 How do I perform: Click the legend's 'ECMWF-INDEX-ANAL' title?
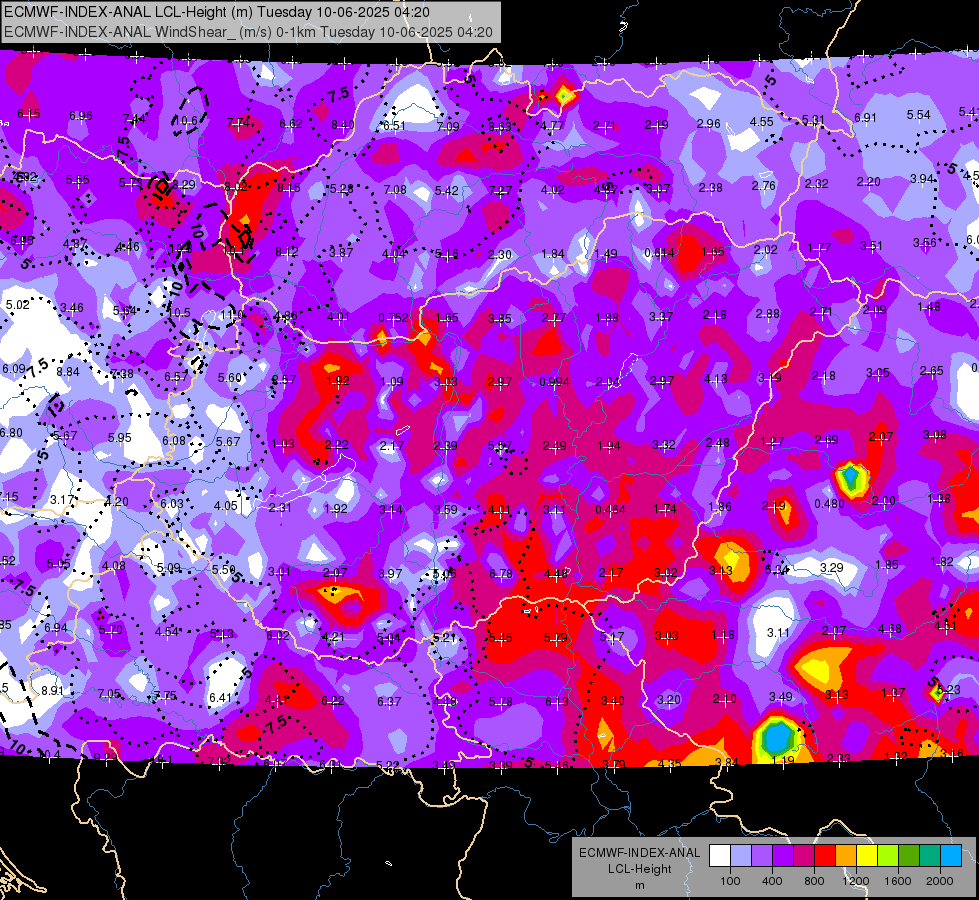640,853
